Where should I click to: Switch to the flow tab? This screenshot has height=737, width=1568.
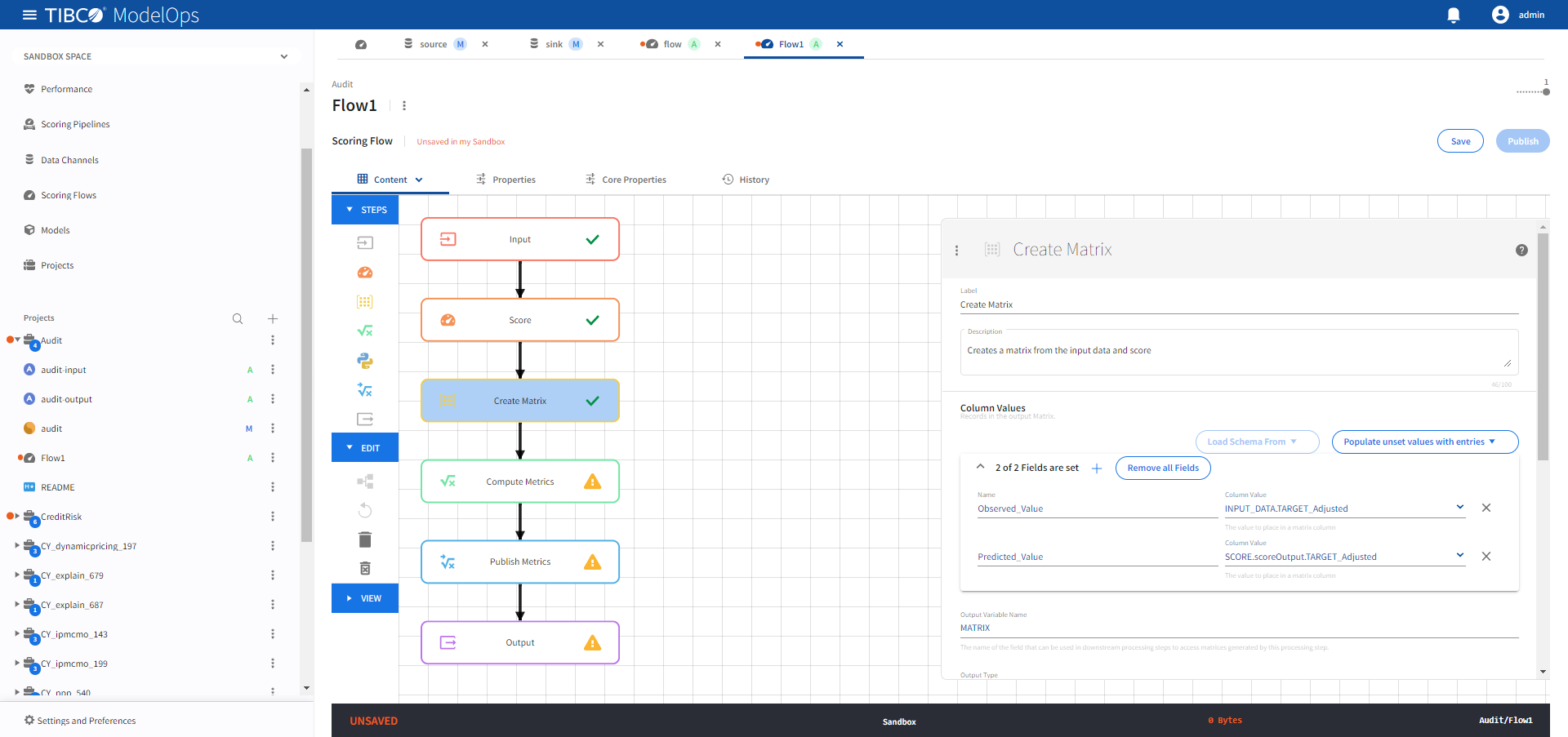[672, 44]
